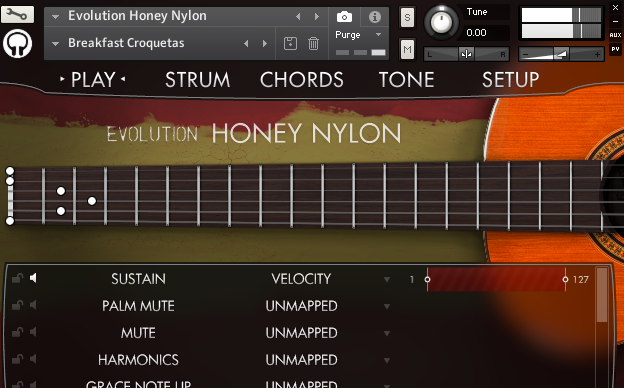Go to previous instrument arrow
The height and width of the screenshot is (388, 624).
tap(298, 16)
